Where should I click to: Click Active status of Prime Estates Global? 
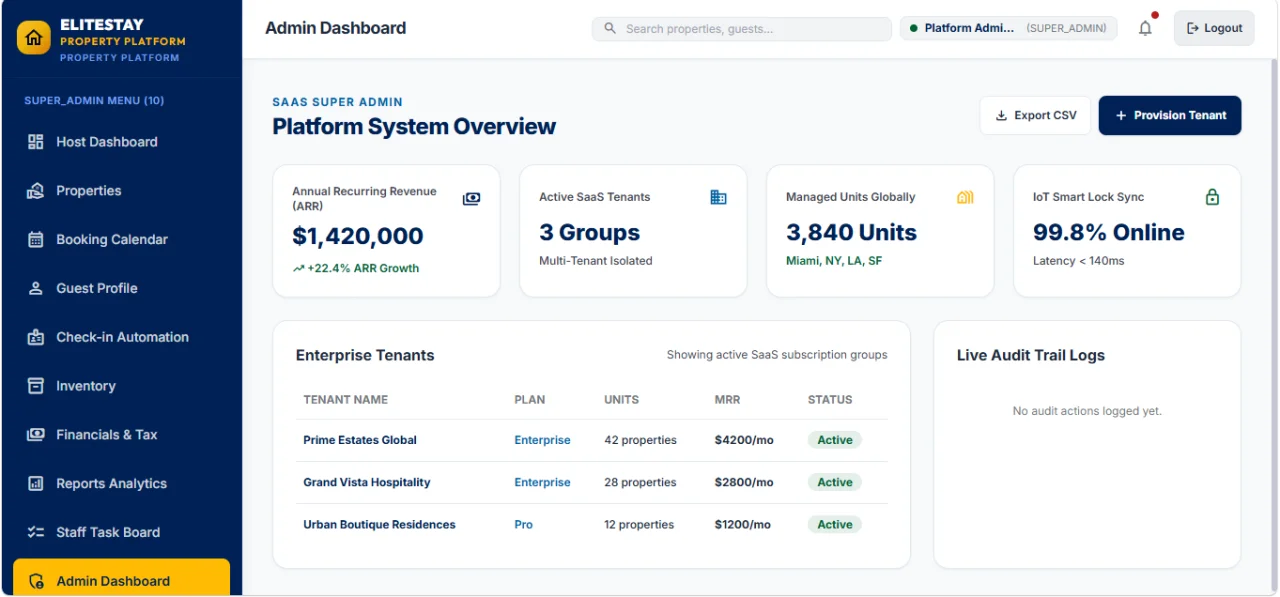point(835,440)
